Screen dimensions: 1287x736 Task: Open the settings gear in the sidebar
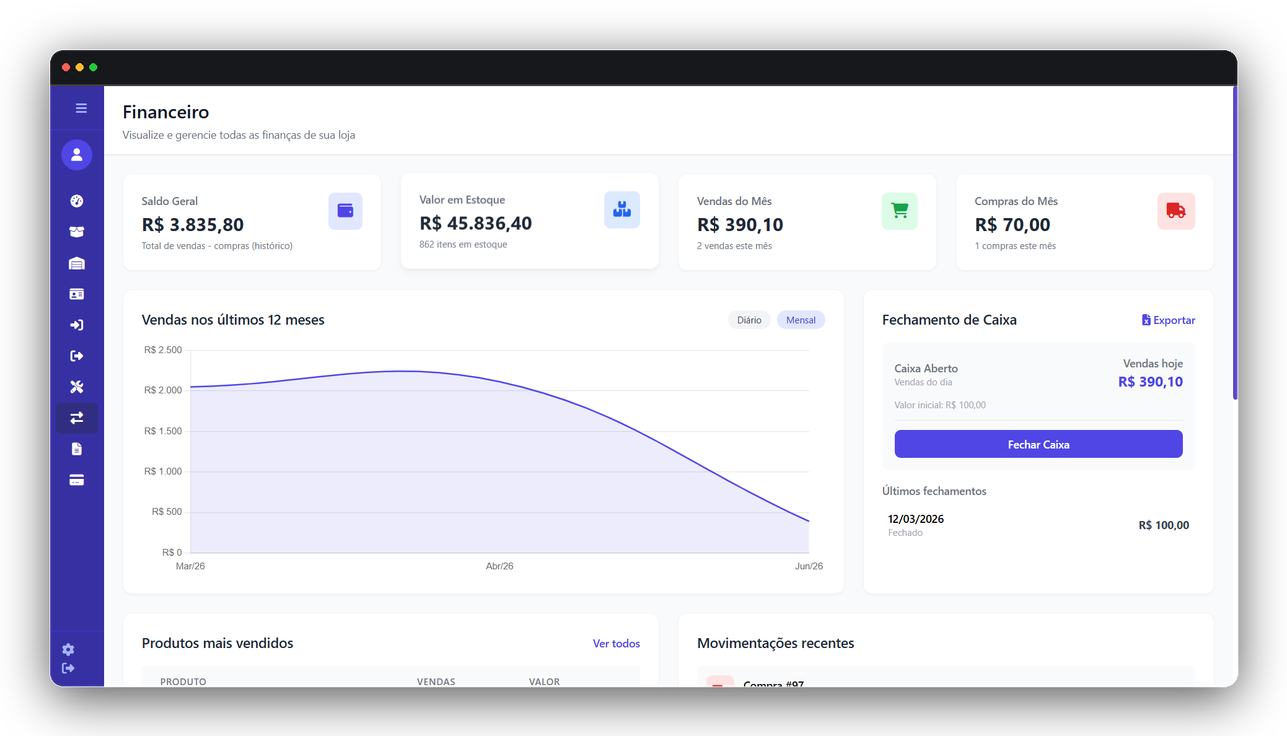point(68,650)
